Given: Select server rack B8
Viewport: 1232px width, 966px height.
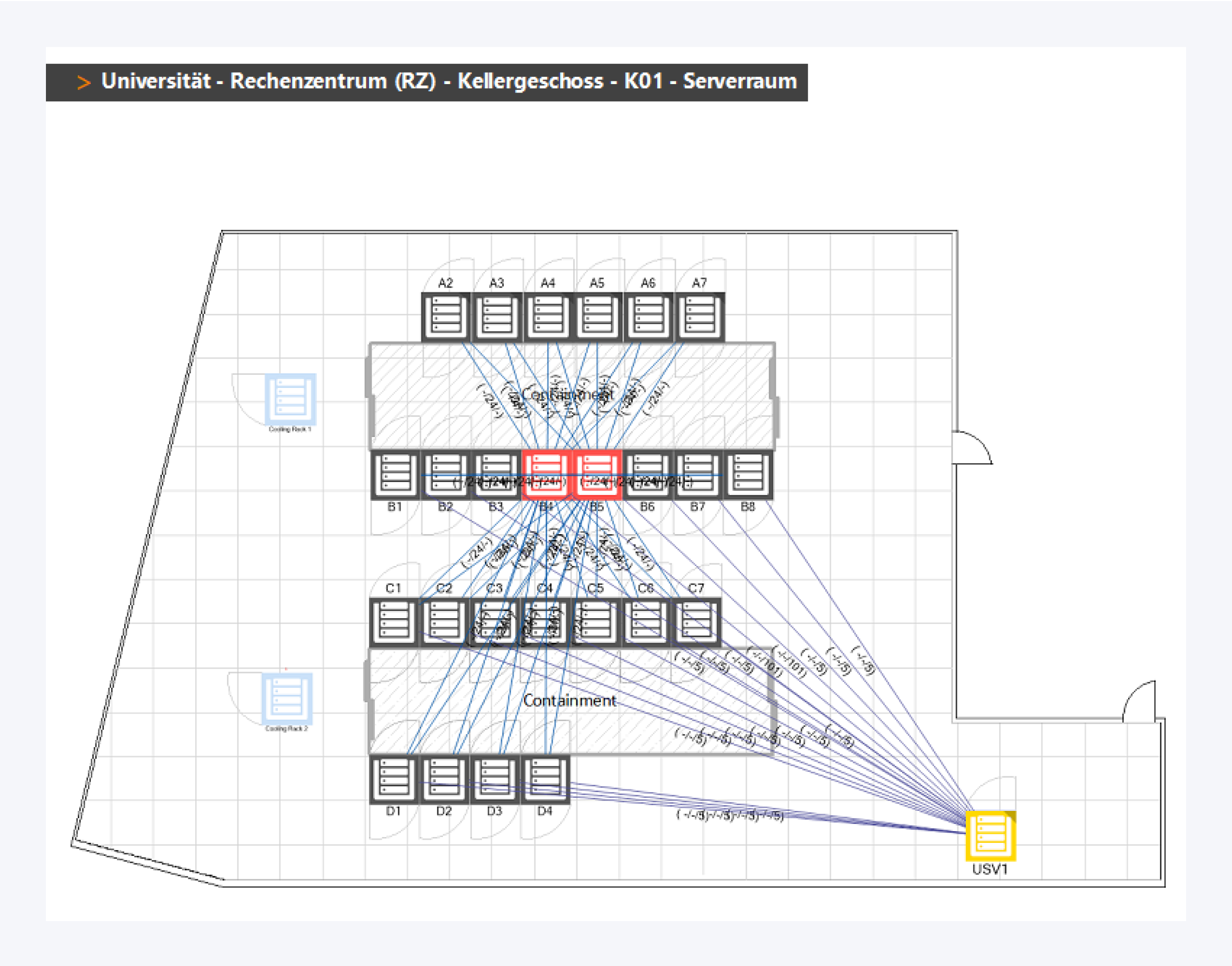Looking at the screenshot, I should point(748,474).
